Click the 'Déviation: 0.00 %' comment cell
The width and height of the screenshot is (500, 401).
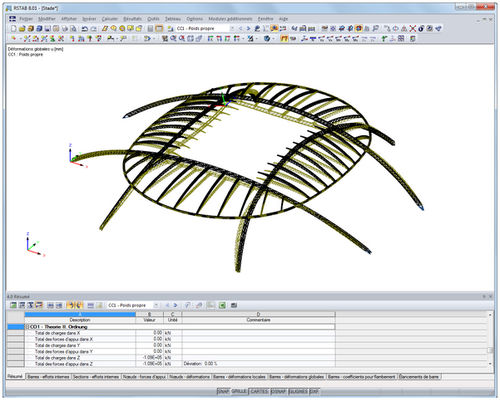pyautogui.click(x=259, y=364)
